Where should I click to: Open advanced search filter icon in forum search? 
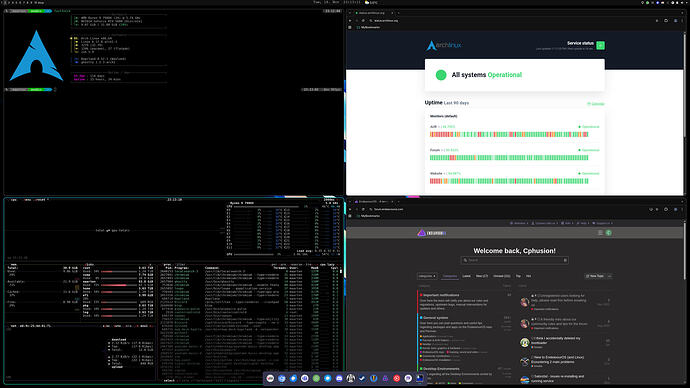coord(565,260)
